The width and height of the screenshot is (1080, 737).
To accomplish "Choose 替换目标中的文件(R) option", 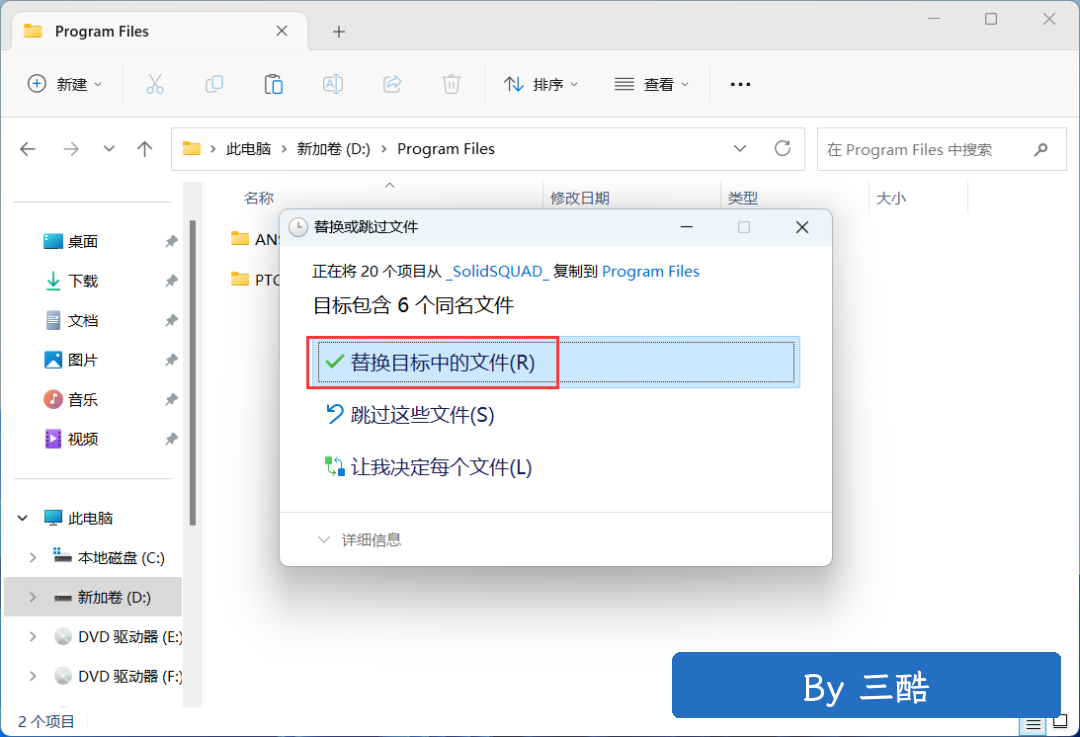I will click(554, 362).
